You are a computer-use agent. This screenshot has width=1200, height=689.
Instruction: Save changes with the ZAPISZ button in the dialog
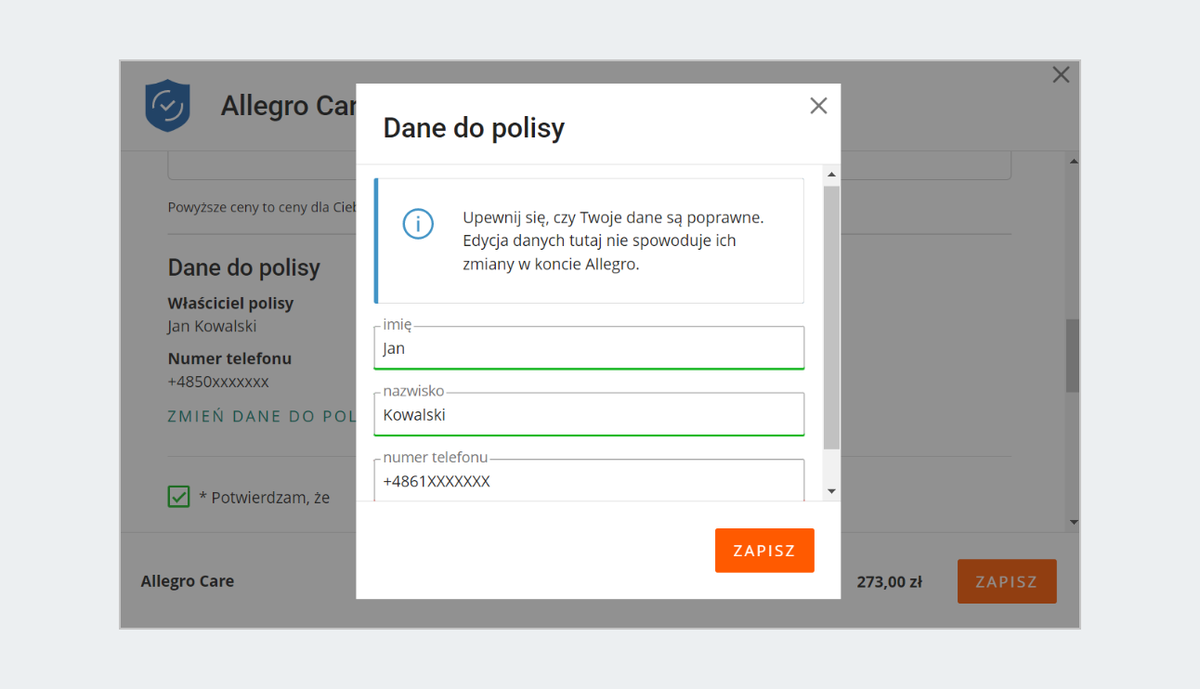point(764,550)
